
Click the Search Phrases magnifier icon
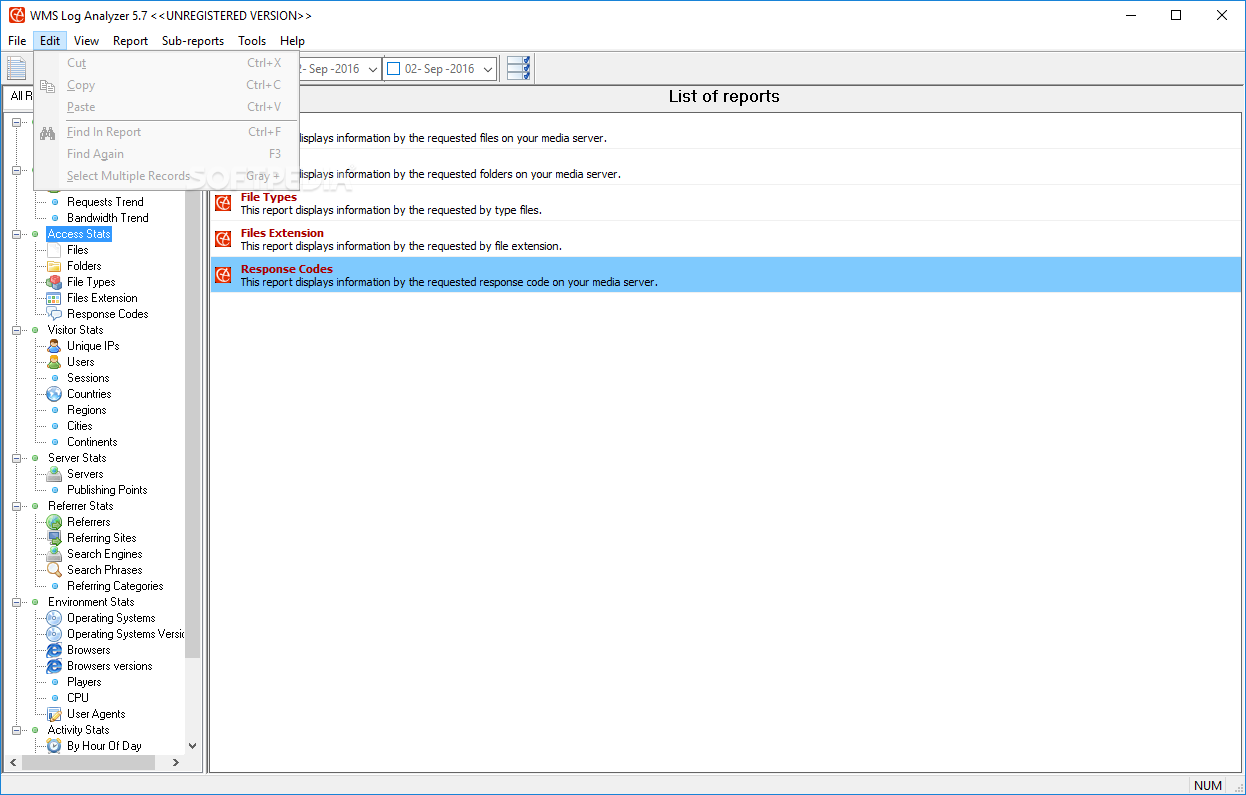(x=54, y=570)
